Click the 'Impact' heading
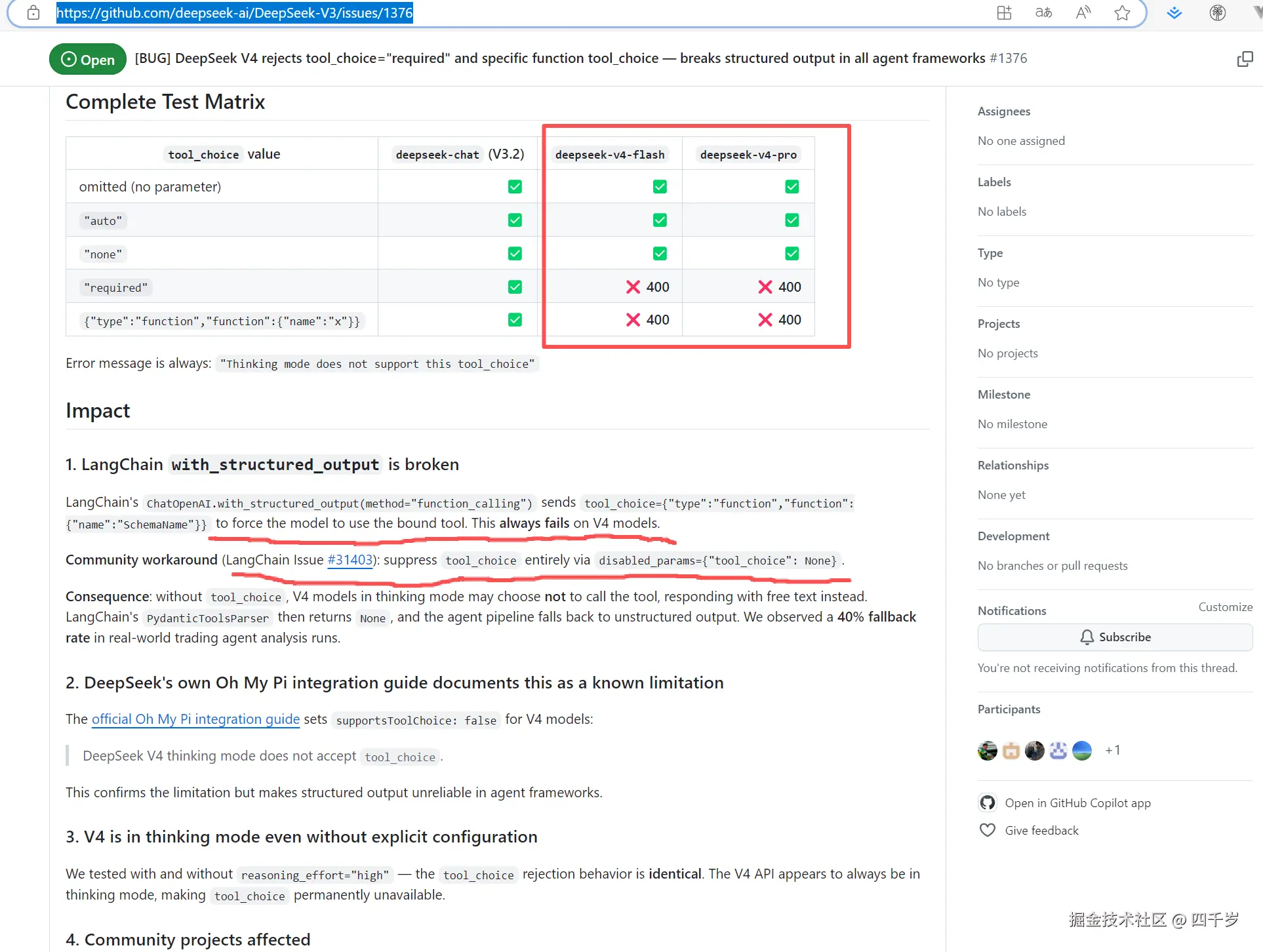Viewport: 1263px width, 952px height. (98, 410)
